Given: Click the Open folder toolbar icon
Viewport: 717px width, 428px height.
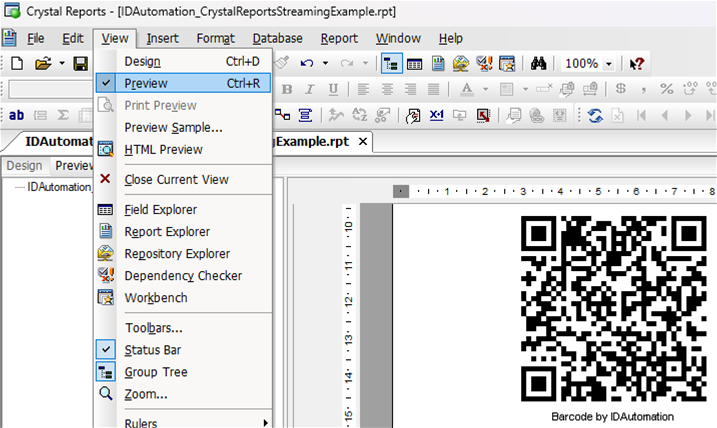Looking at the screenshot, I should coord(43,64).
